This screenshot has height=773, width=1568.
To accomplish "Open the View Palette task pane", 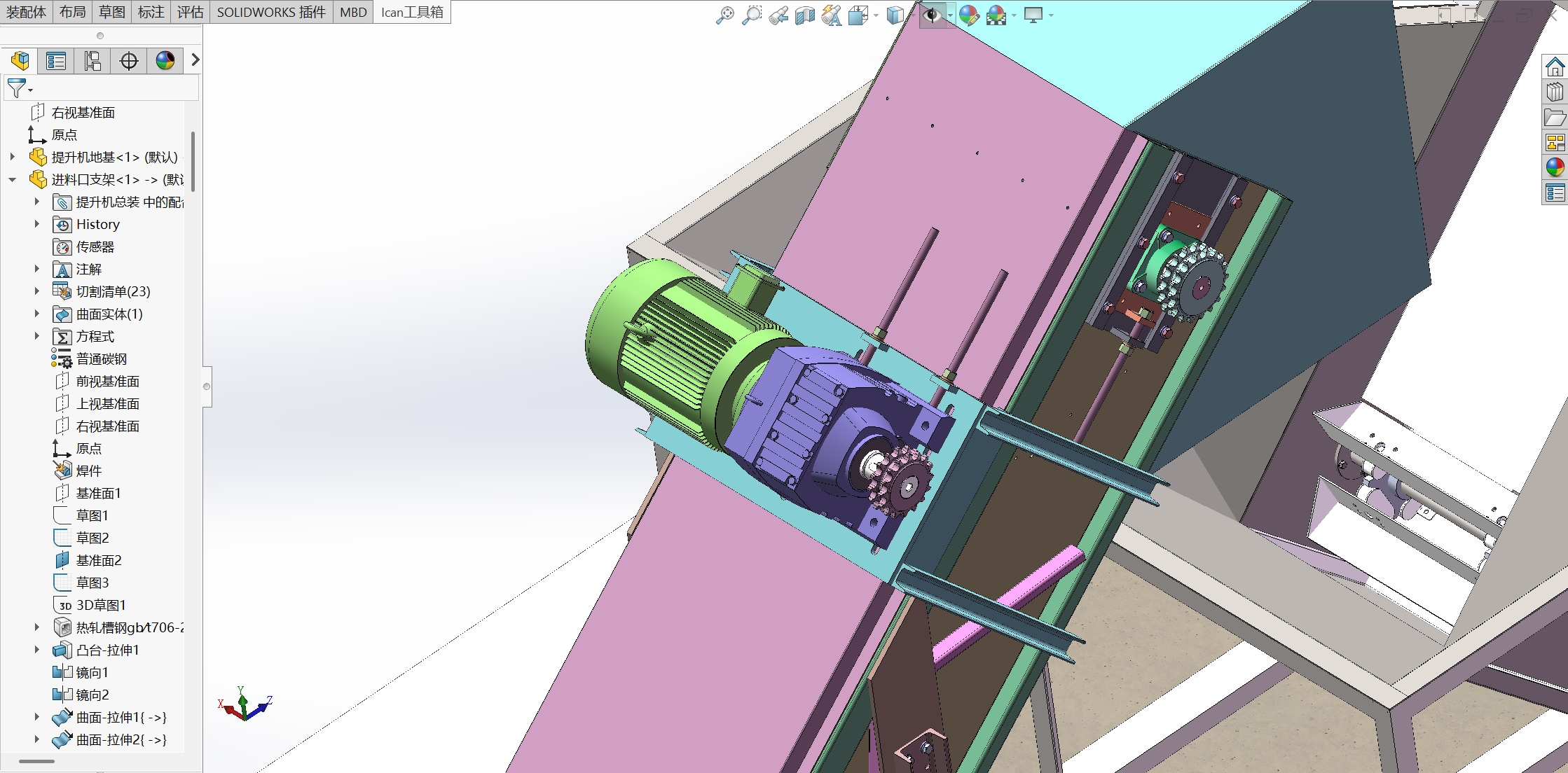I will pos(1555,142).
